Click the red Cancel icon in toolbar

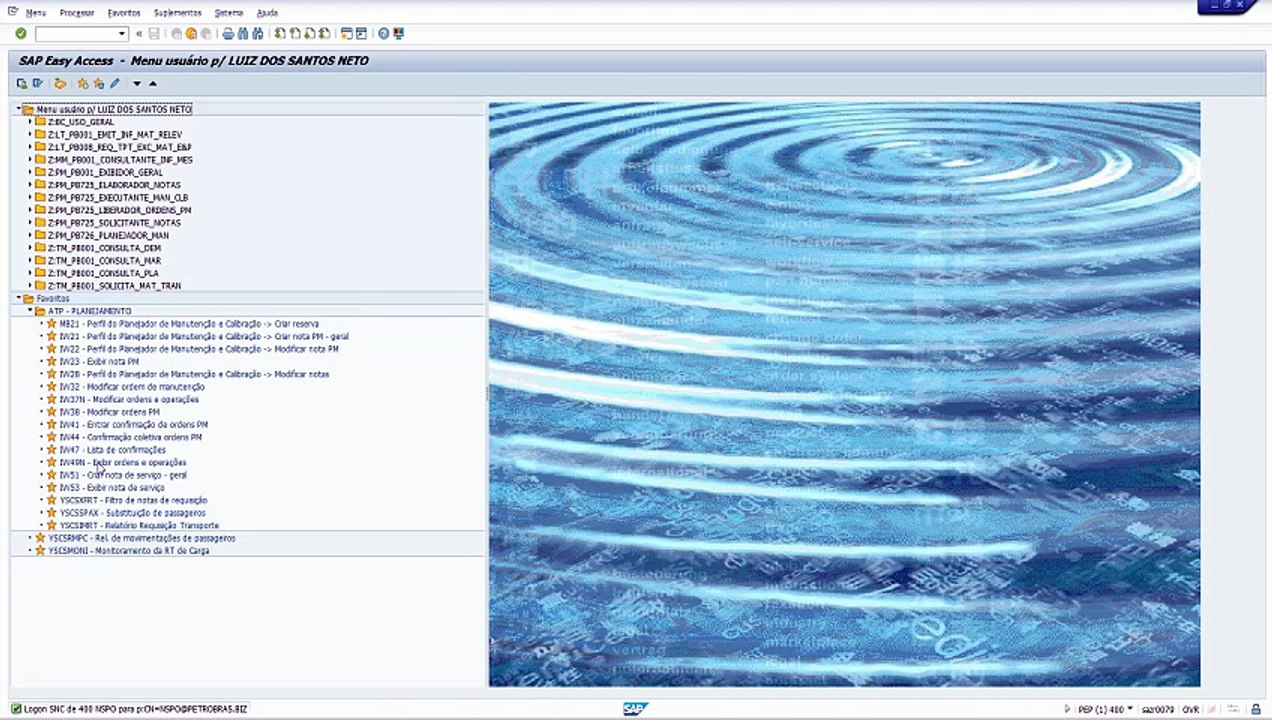click(206, 34)
